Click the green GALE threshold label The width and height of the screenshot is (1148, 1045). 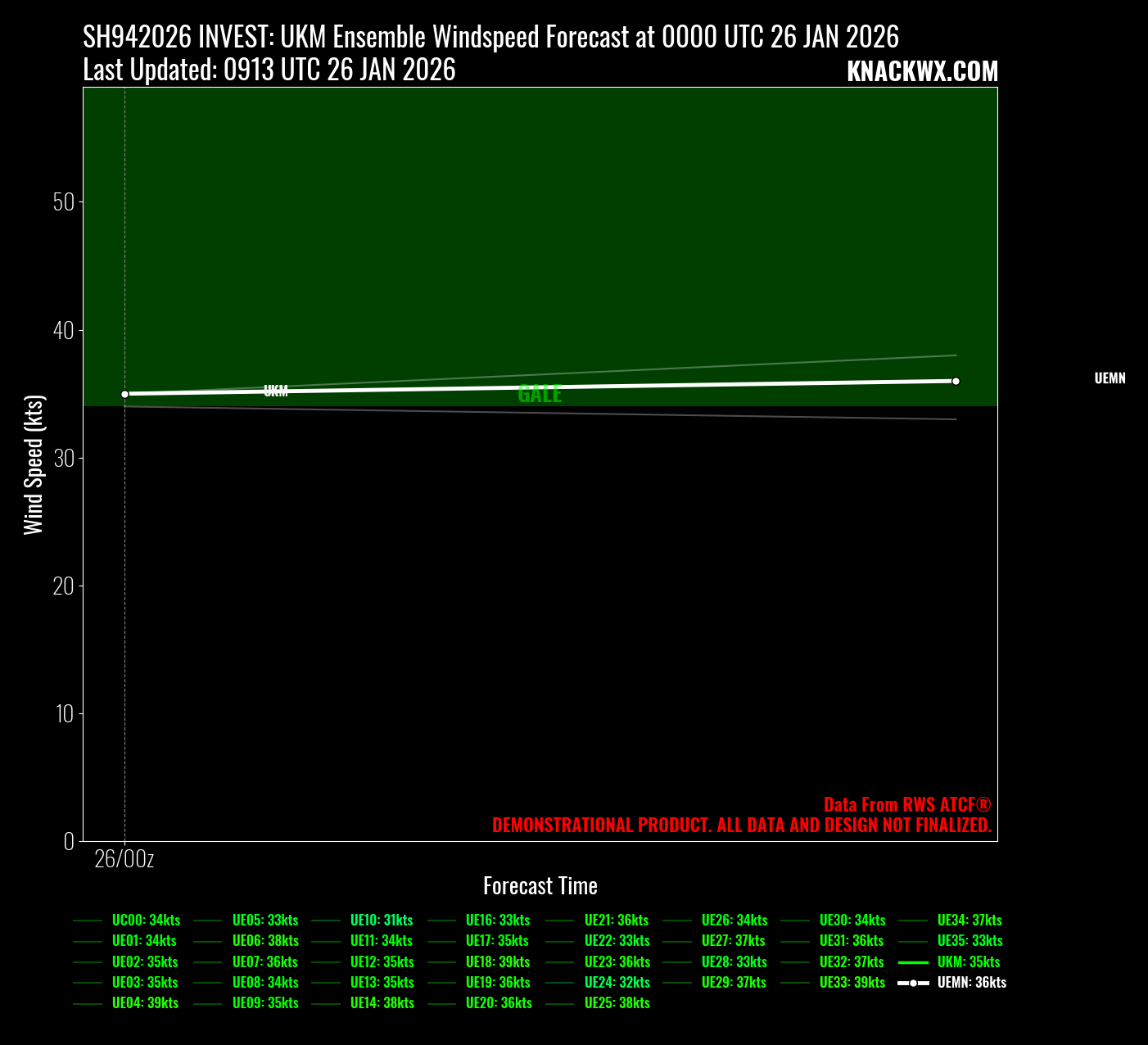click(x=540, y=394)
